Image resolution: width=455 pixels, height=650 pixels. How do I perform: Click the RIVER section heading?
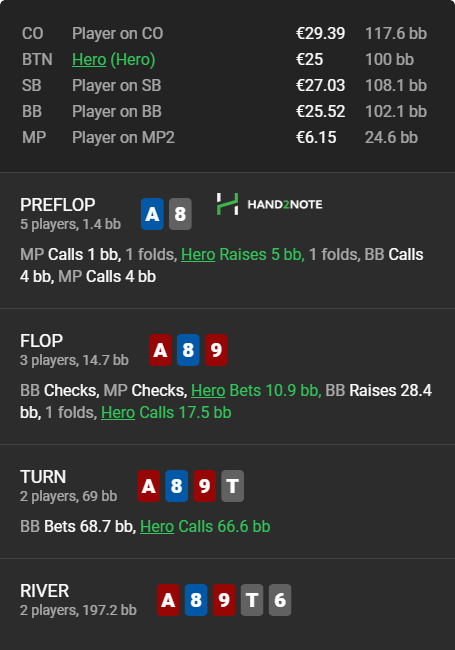44,591
